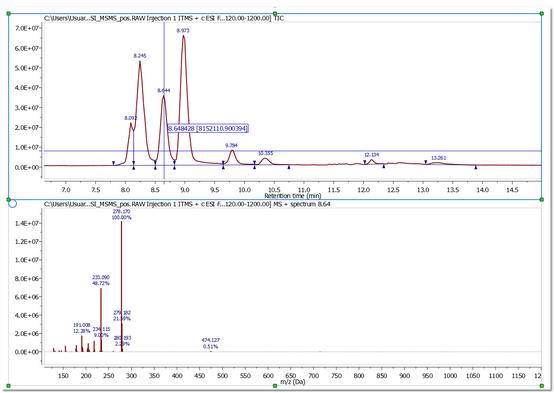
Task: Click the cursor tooltip reading 8.648428 [8152110.900394]
Action: [208, 128]
